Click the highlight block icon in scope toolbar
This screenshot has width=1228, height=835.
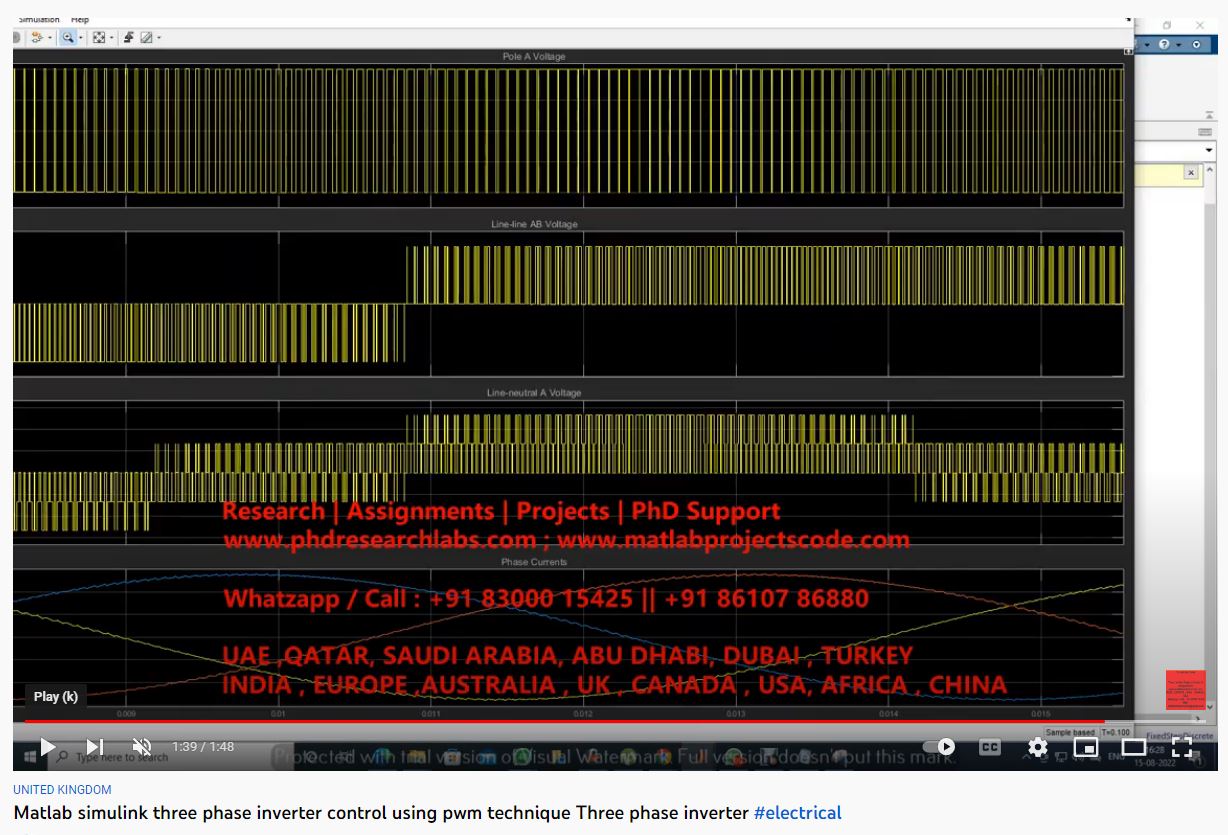[37, 37]
